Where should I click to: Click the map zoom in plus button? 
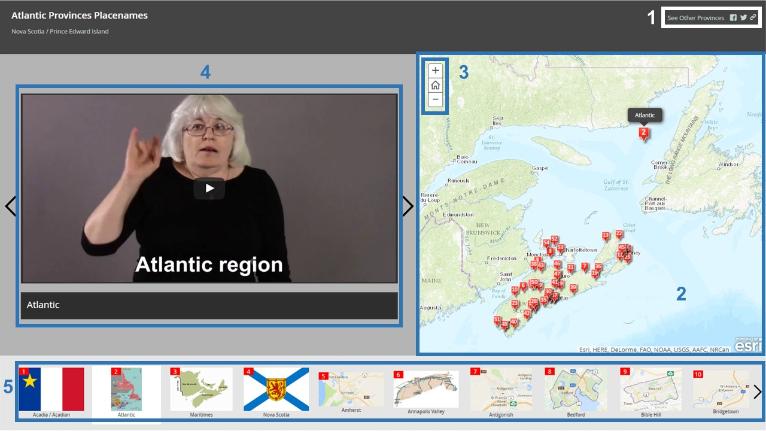point(435,70)
